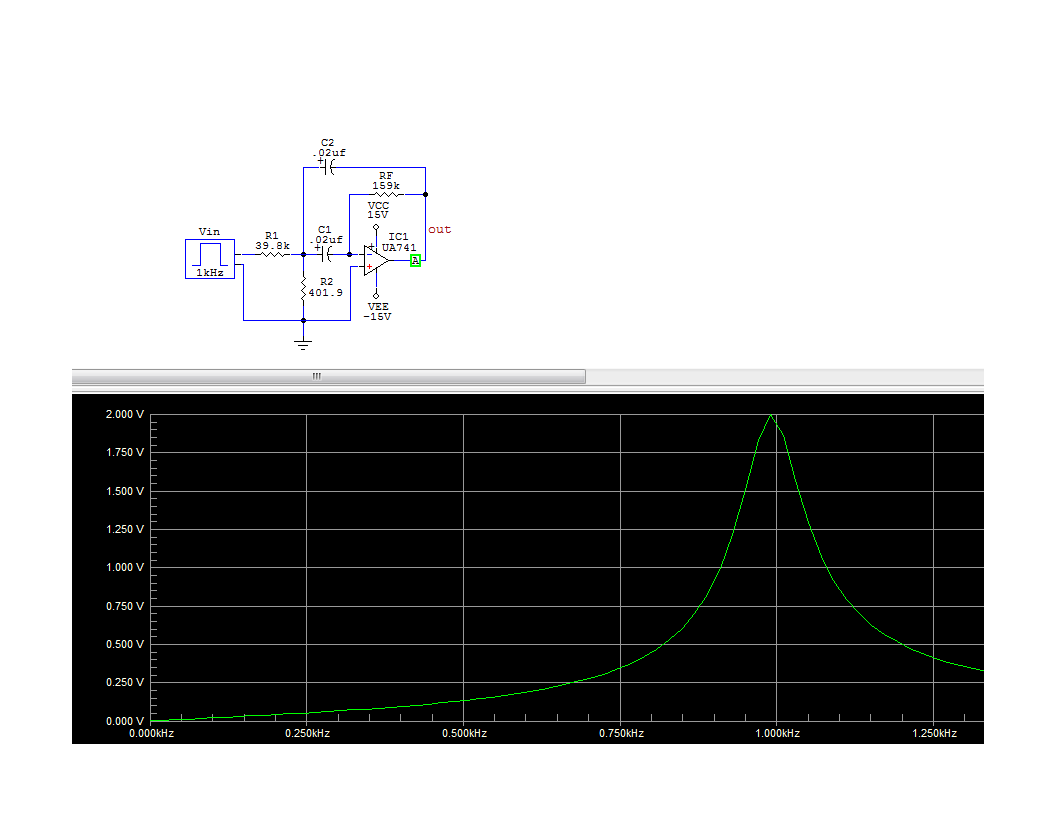Click the '-15V' VEE value
The width and height of the screenshot is (1056, 816).
[x=377, y=316]
